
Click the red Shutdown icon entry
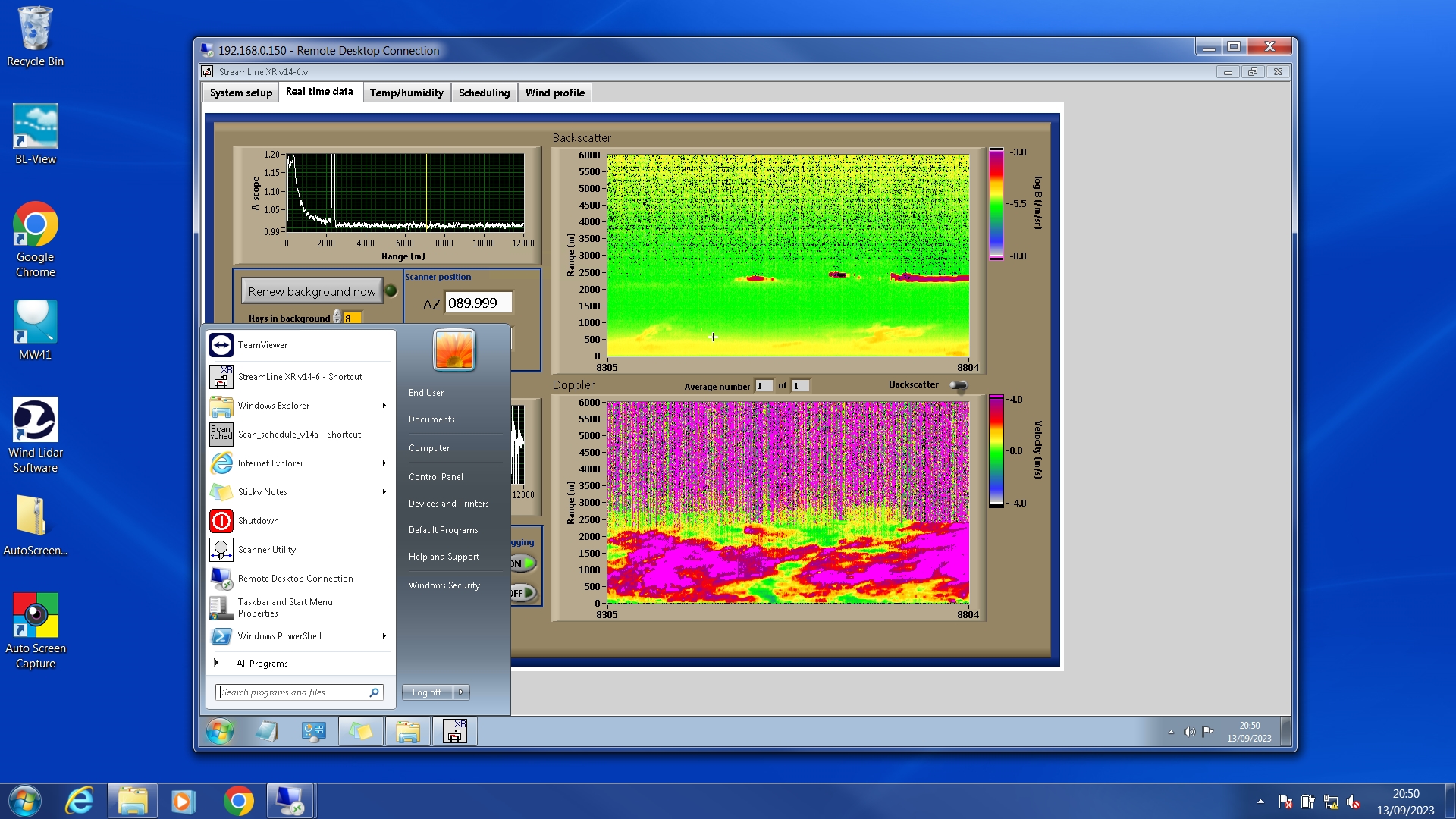221,521
